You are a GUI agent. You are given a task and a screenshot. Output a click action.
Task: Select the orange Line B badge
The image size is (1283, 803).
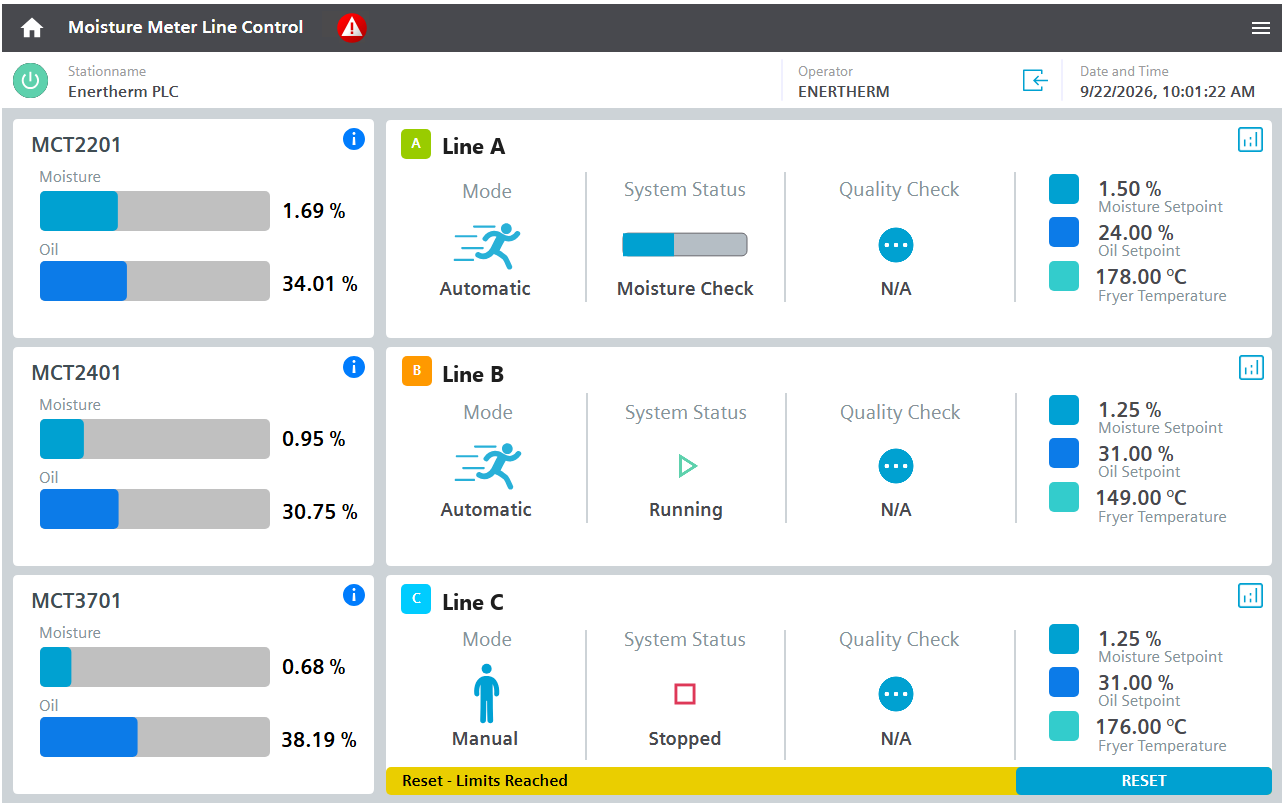pyautogui.click(x=416, y=371)
